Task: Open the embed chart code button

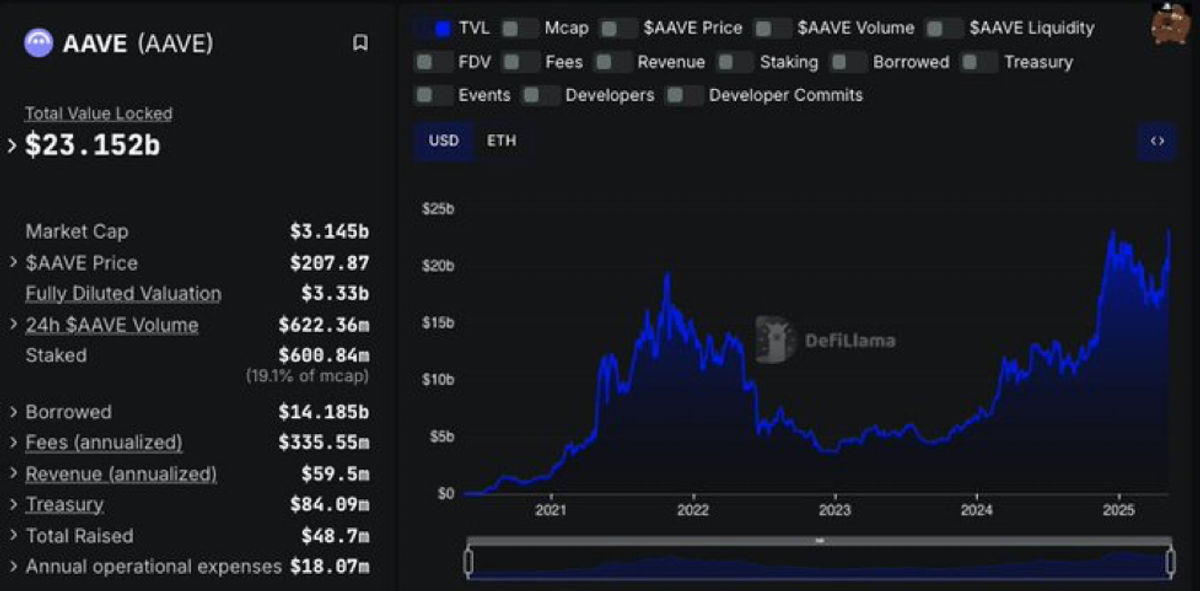Action: click(x=1156, y=141)
